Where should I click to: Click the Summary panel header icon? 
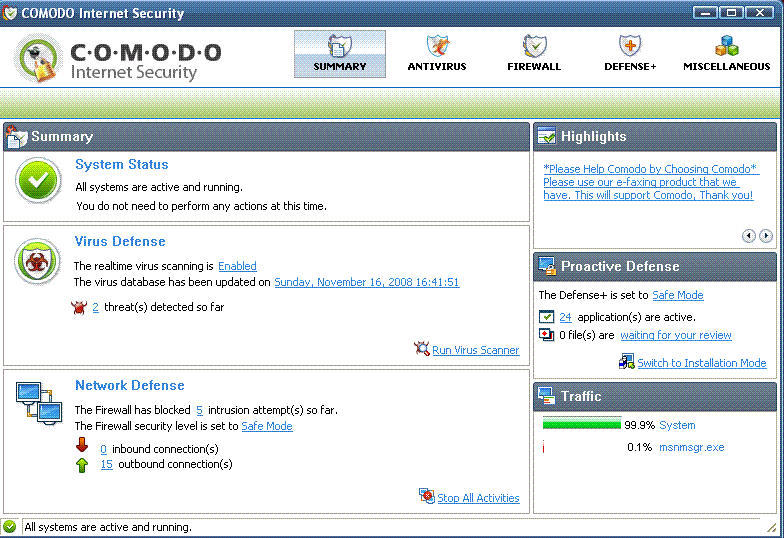[x=16, y=136]
